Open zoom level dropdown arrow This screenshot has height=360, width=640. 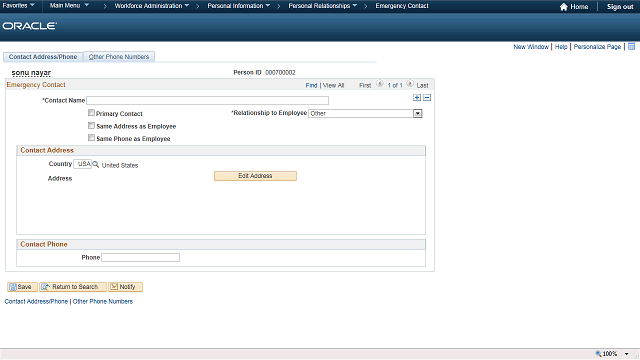click(627, 354)
